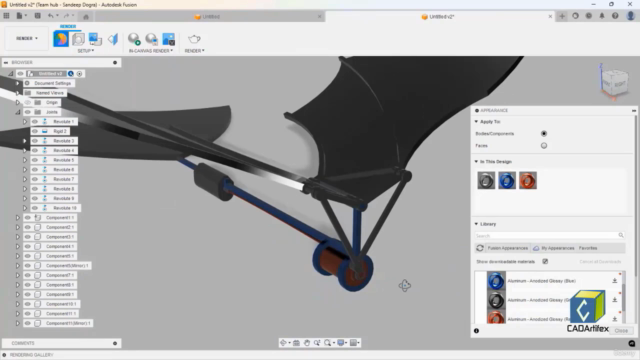Open the notifications bell
This screenshot has height=360, width=640.
602,16
